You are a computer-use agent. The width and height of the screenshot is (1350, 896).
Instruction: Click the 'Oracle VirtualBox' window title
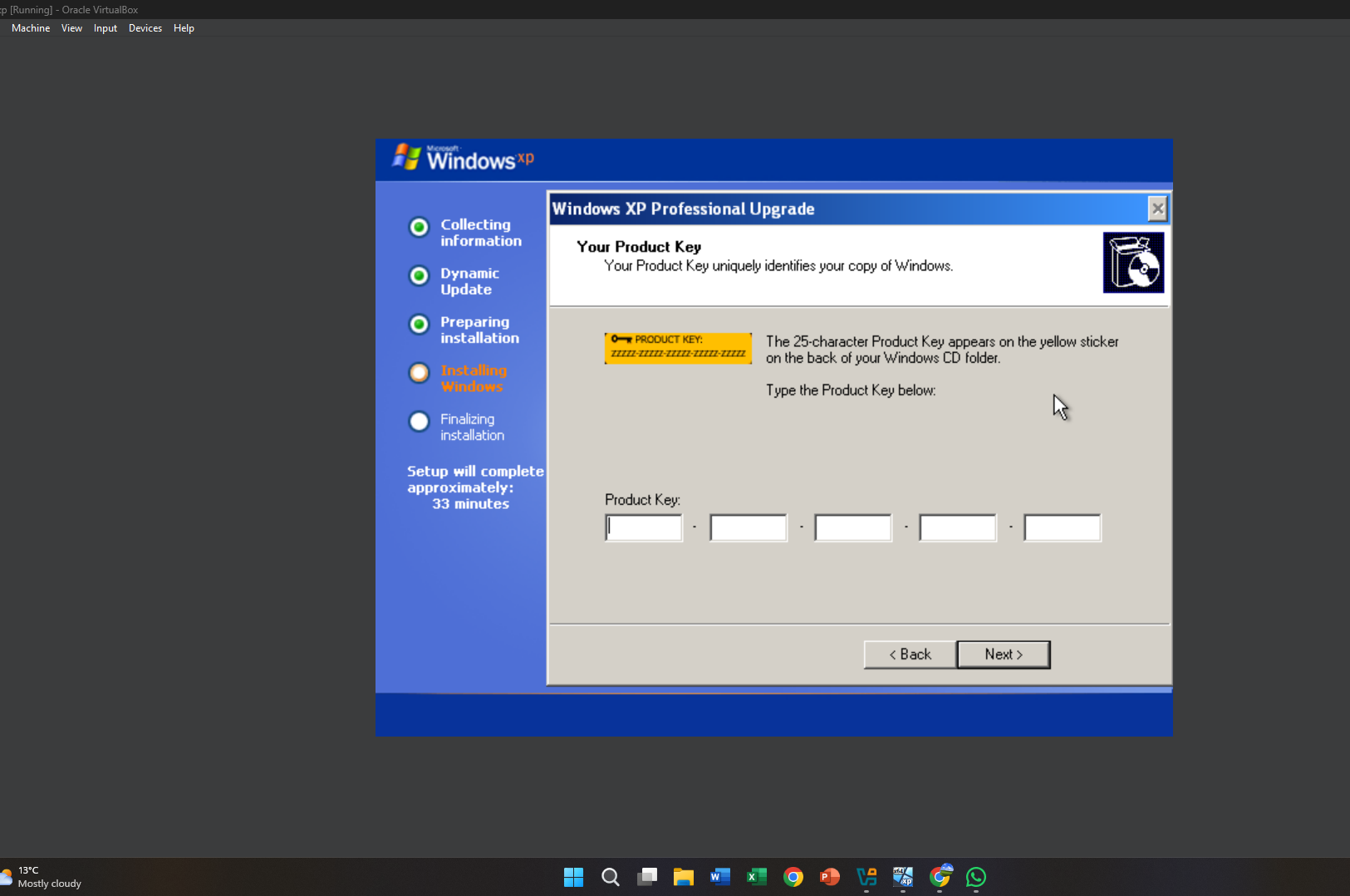(100, 10)
